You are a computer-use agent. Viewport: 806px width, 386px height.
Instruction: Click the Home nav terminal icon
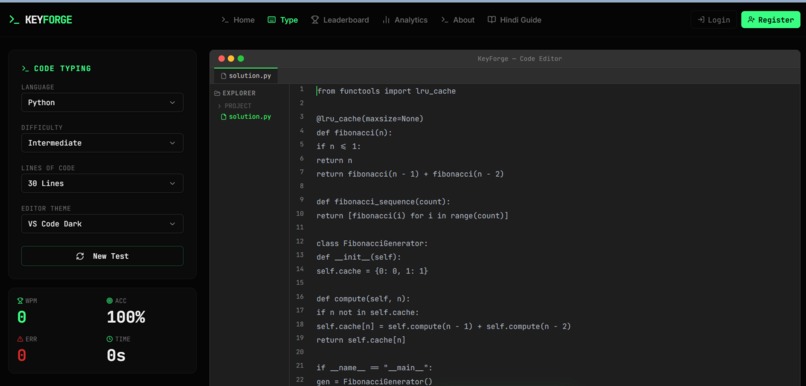pos(225,20)
